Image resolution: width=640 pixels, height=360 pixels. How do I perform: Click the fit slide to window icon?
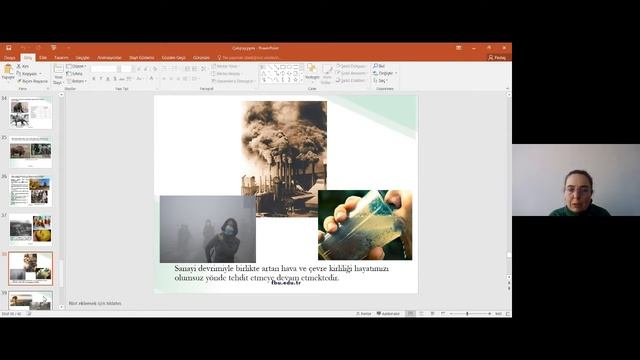[508, 314]
